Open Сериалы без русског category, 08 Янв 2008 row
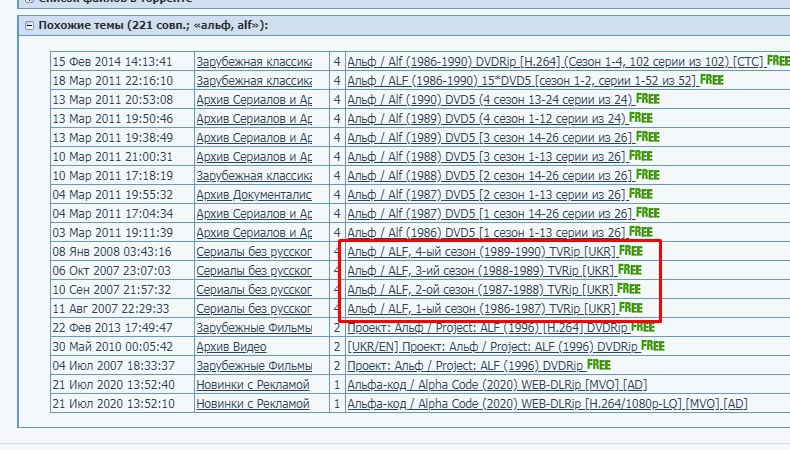The width and height of the screenshot is (790, 450). coord(254,251)
